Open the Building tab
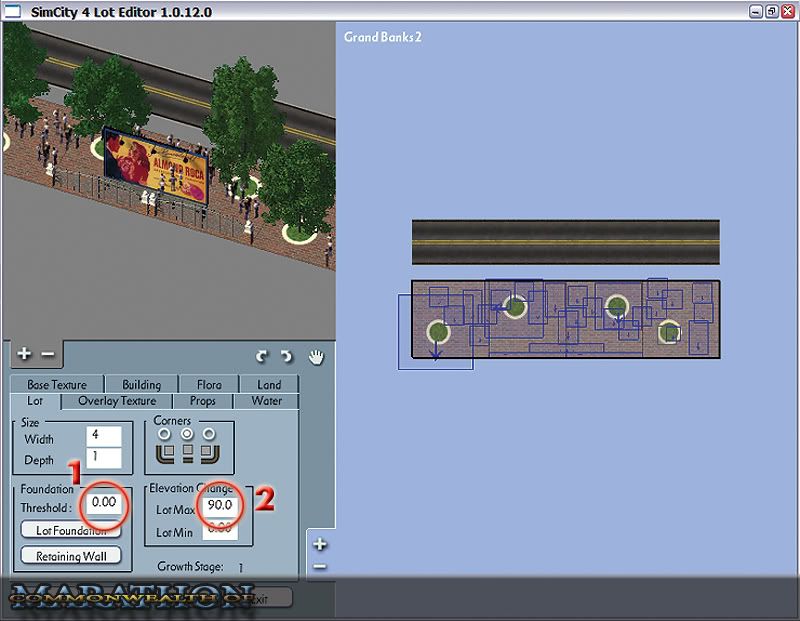The image size is (800, 621). (x=141, y=385)
